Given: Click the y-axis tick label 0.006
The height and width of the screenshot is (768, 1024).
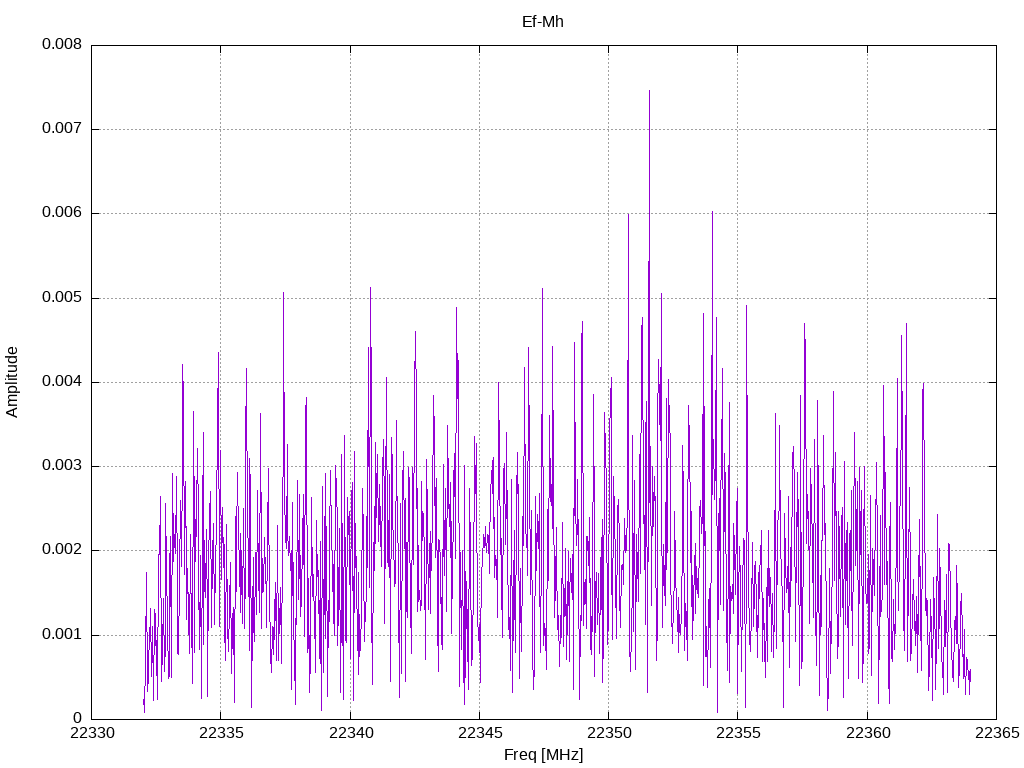Looking at the screenshot, I should [62, 213].
